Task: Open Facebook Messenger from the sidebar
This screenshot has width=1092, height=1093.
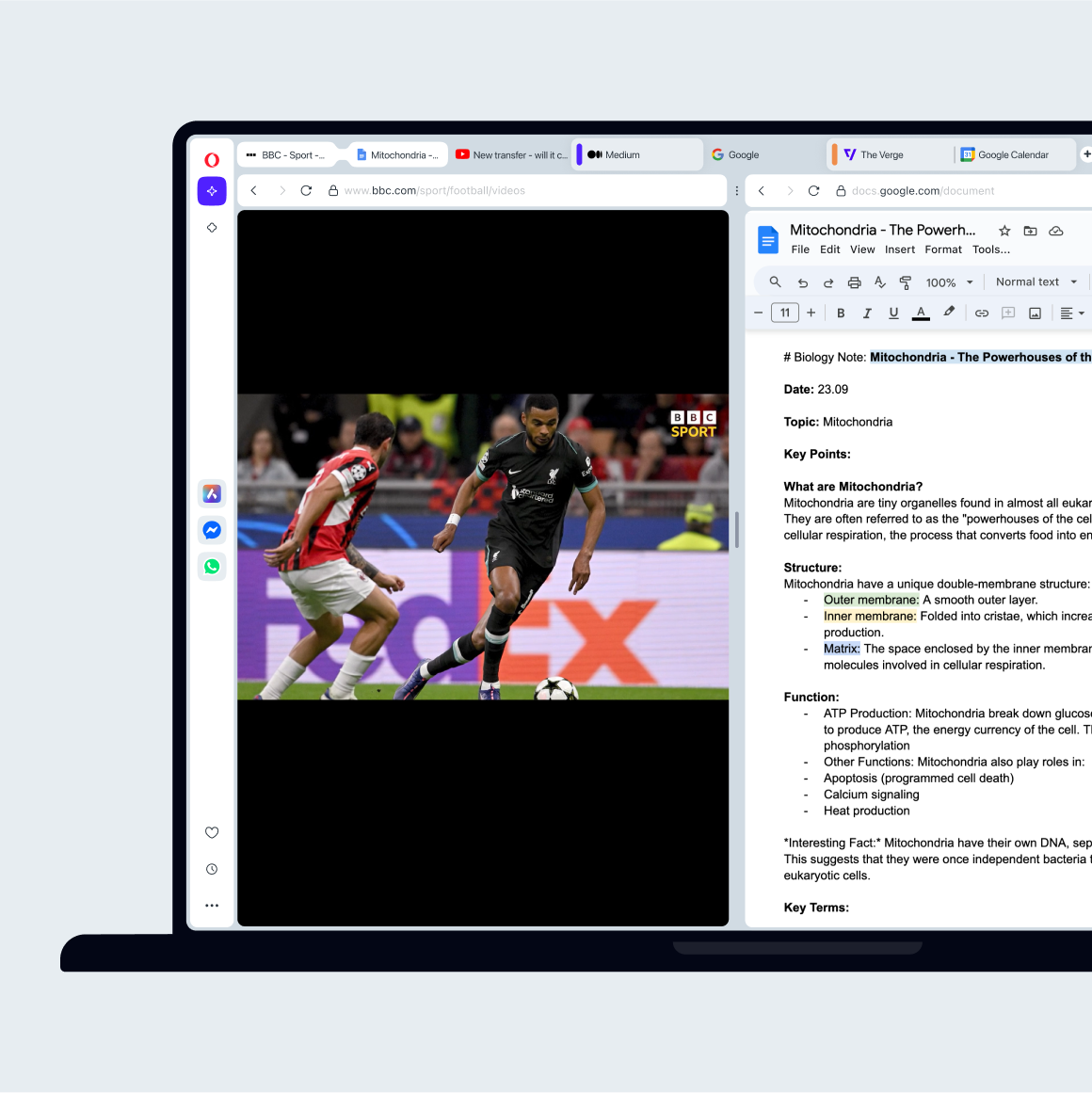Action: coord(212,529)
